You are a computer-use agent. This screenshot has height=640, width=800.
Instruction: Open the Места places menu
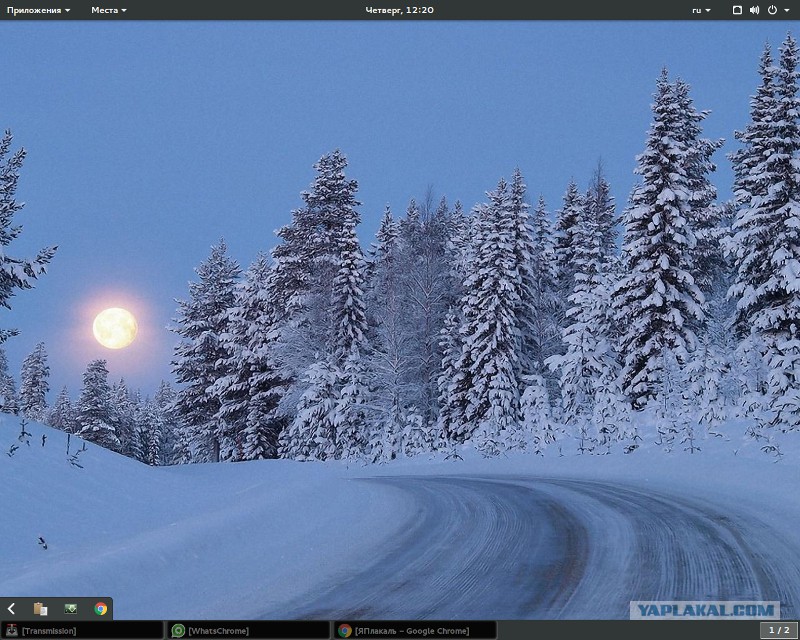coord(108,10)
